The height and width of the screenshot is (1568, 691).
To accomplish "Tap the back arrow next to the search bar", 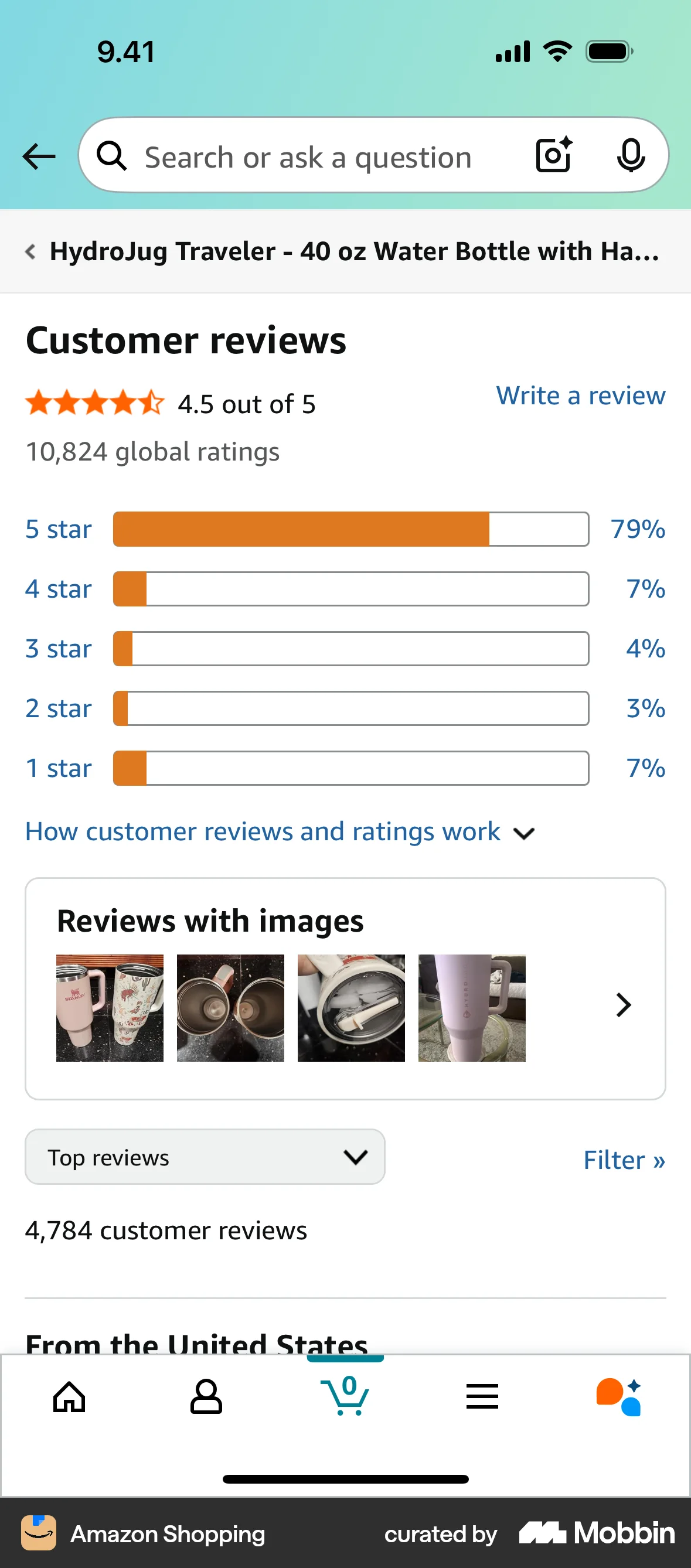I will (38, 156).
